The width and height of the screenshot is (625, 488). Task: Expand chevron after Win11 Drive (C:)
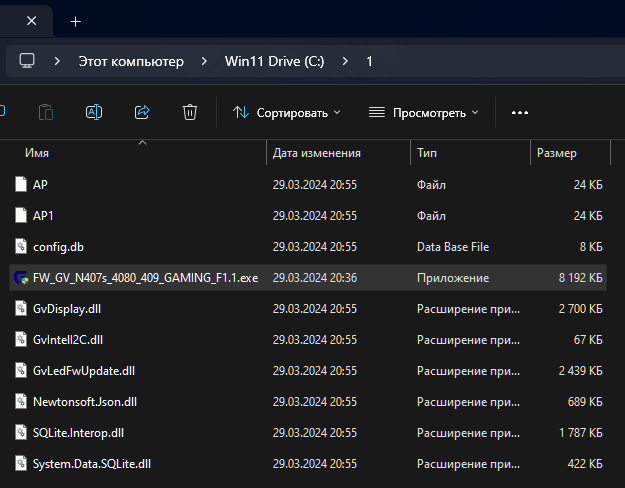click(x=345, y=61)
